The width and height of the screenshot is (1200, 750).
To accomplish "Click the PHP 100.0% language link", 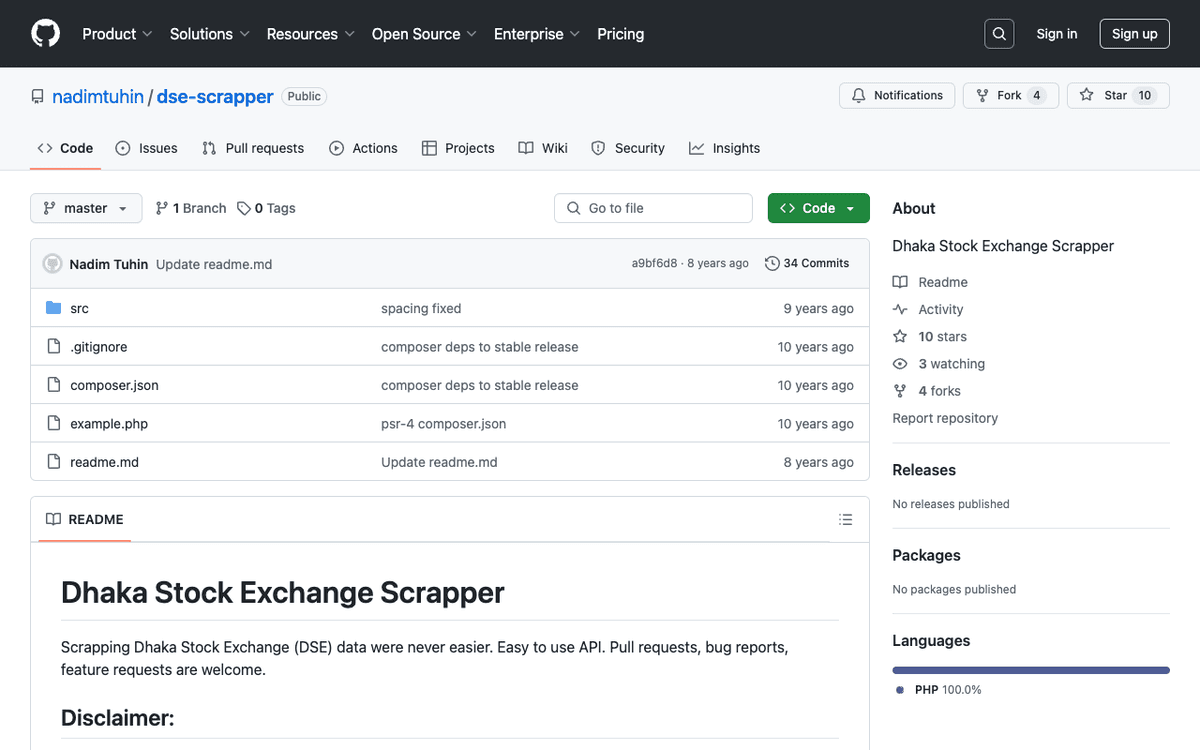I will (x=938, y=690).
